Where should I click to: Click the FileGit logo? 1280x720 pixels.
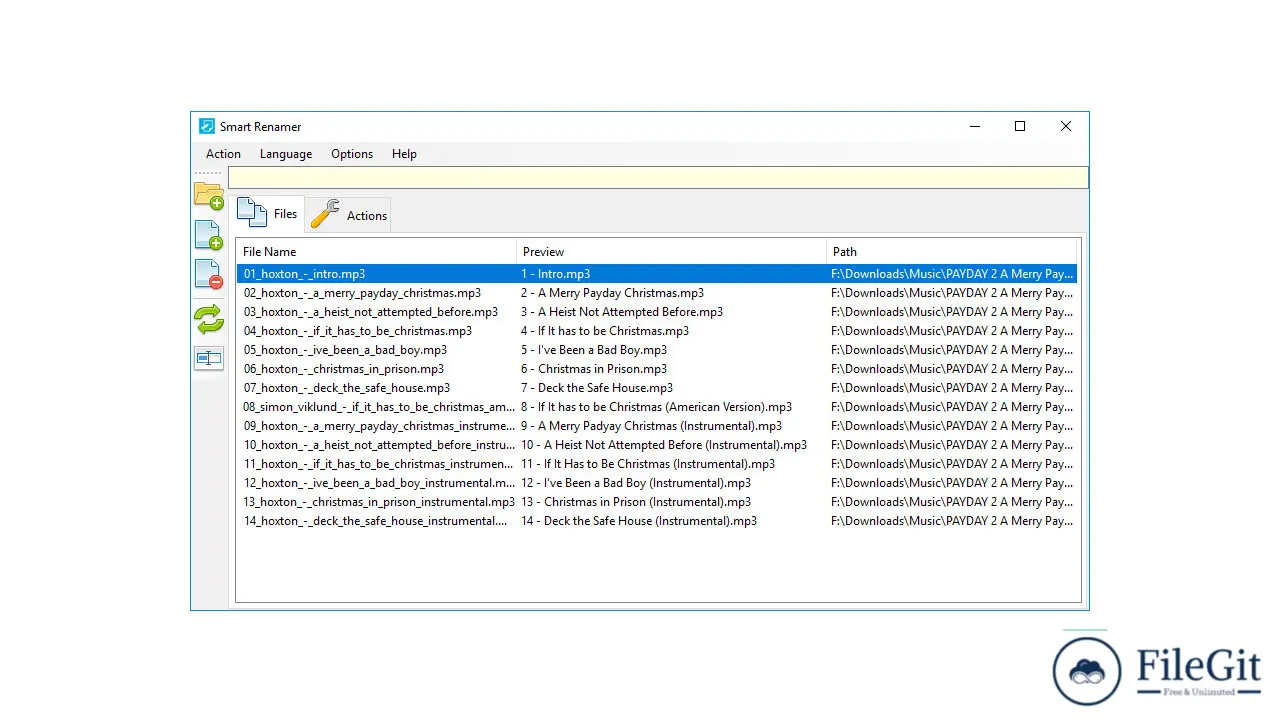(x=1157, y=668)
